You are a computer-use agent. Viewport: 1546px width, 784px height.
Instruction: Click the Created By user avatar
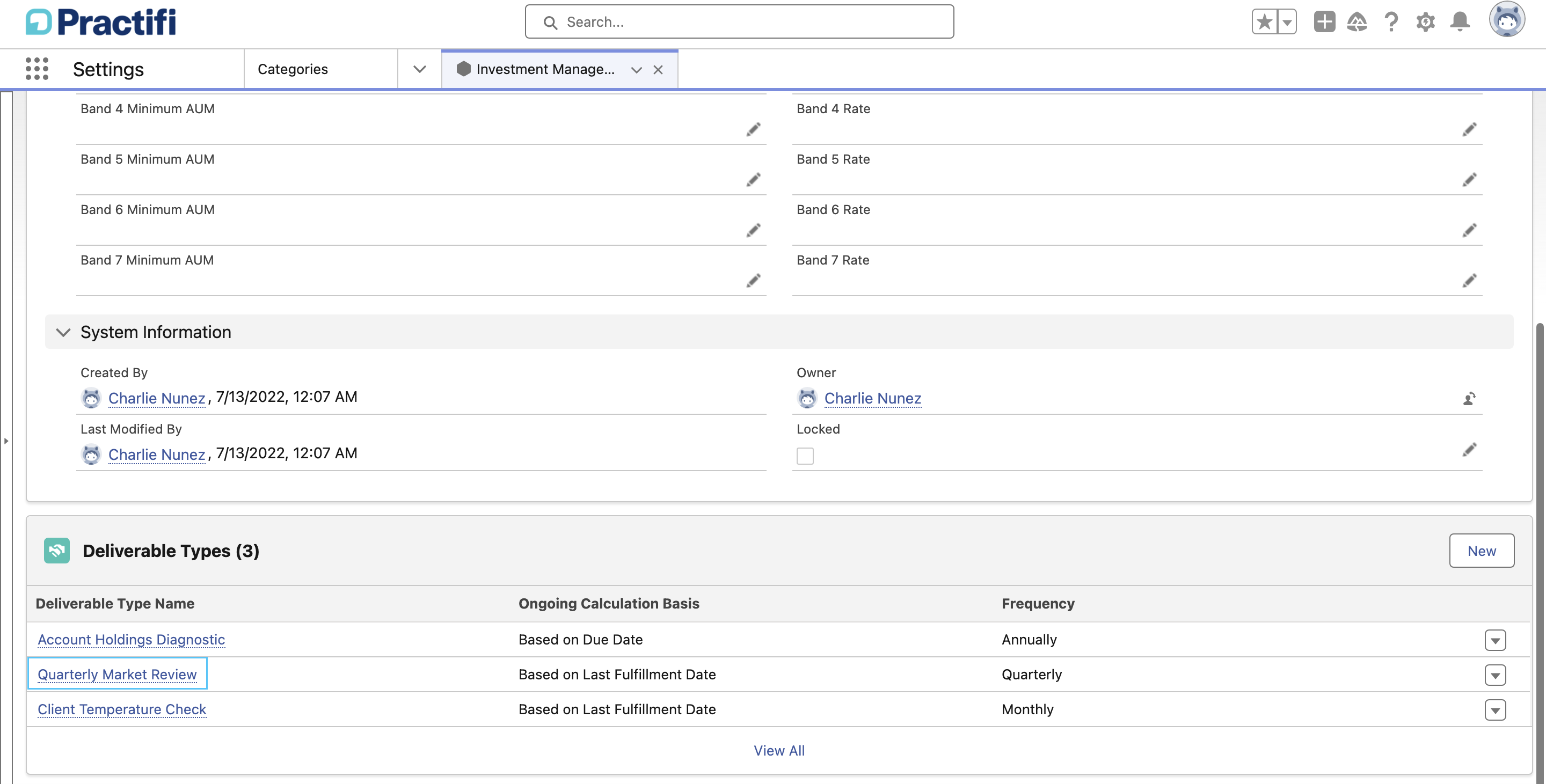click(x=91, y=398)
